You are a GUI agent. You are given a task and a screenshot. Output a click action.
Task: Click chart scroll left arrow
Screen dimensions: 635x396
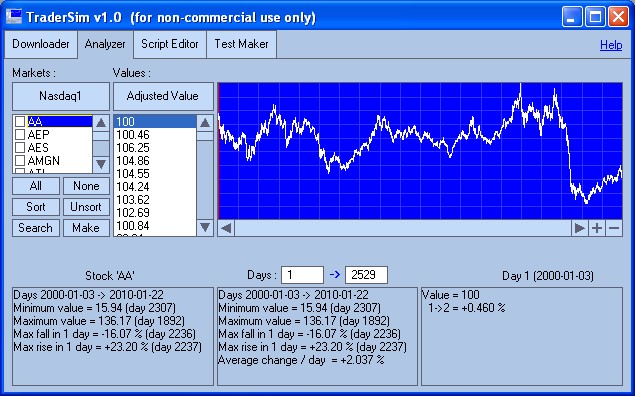[x=226, y=228]
